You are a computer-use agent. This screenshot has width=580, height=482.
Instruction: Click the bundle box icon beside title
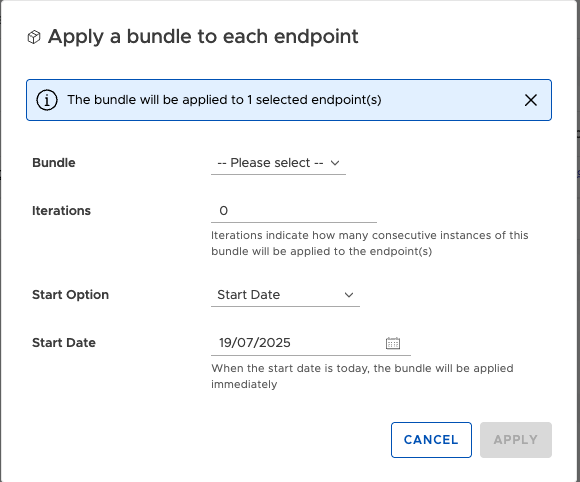(x=34, y=37)
